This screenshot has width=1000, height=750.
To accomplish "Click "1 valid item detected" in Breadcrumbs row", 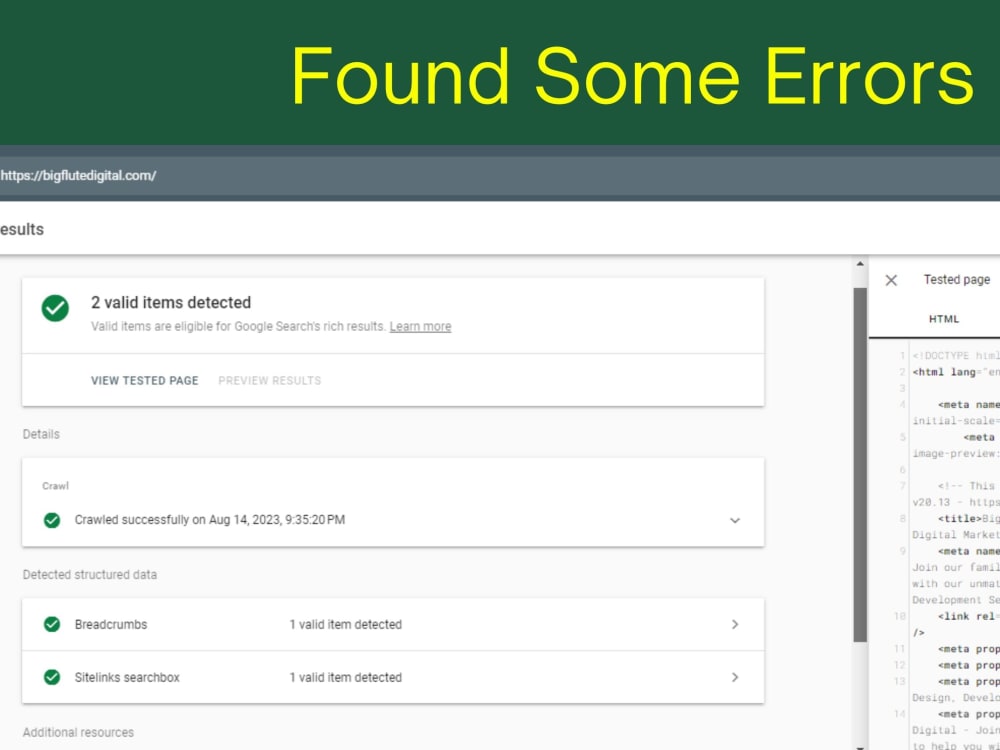I will (x=346, y=624).
